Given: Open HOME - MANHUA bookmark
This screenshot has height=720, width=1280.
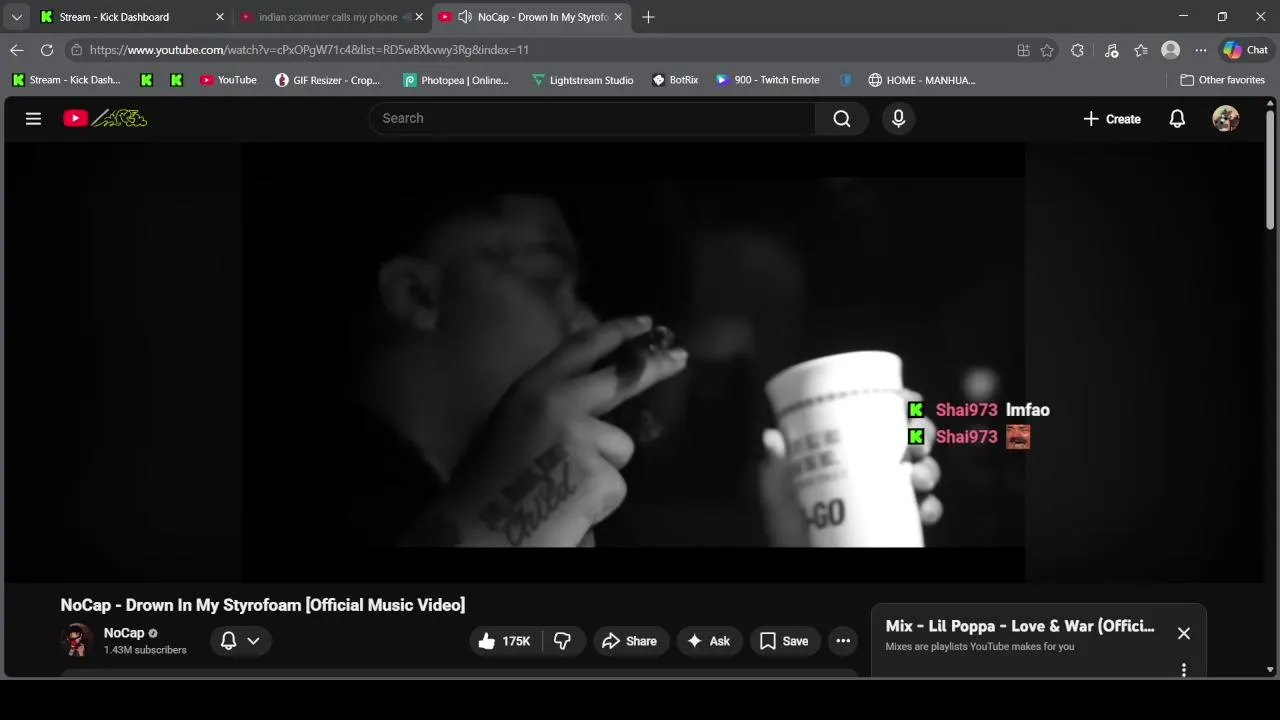Looking at the screenshot, I should tap(922, 80).
